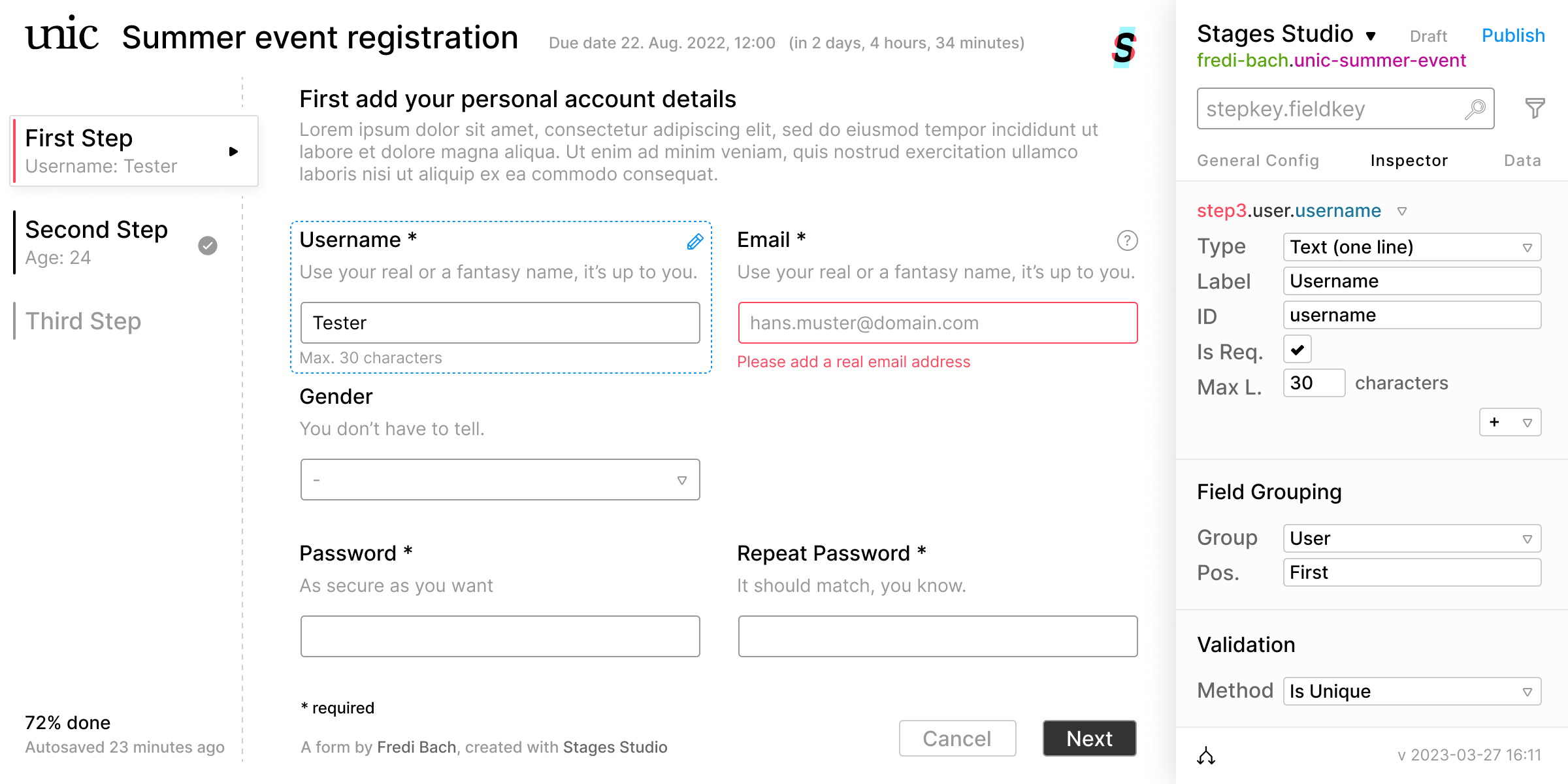Click the branch icon at panel bottom
Image resolution: width=1568 pixels, height=784 pixels.
click(1206, 756)
